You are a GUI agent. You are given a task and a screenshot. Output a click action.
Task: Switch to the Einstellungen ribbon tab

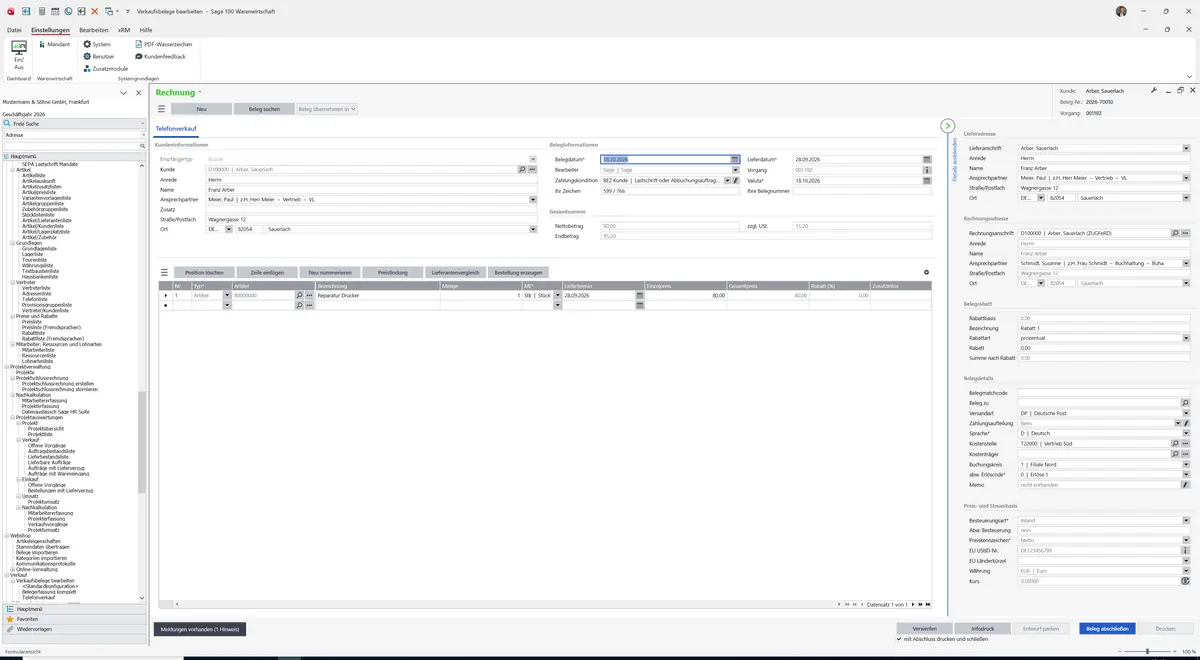tap(50, 30)
